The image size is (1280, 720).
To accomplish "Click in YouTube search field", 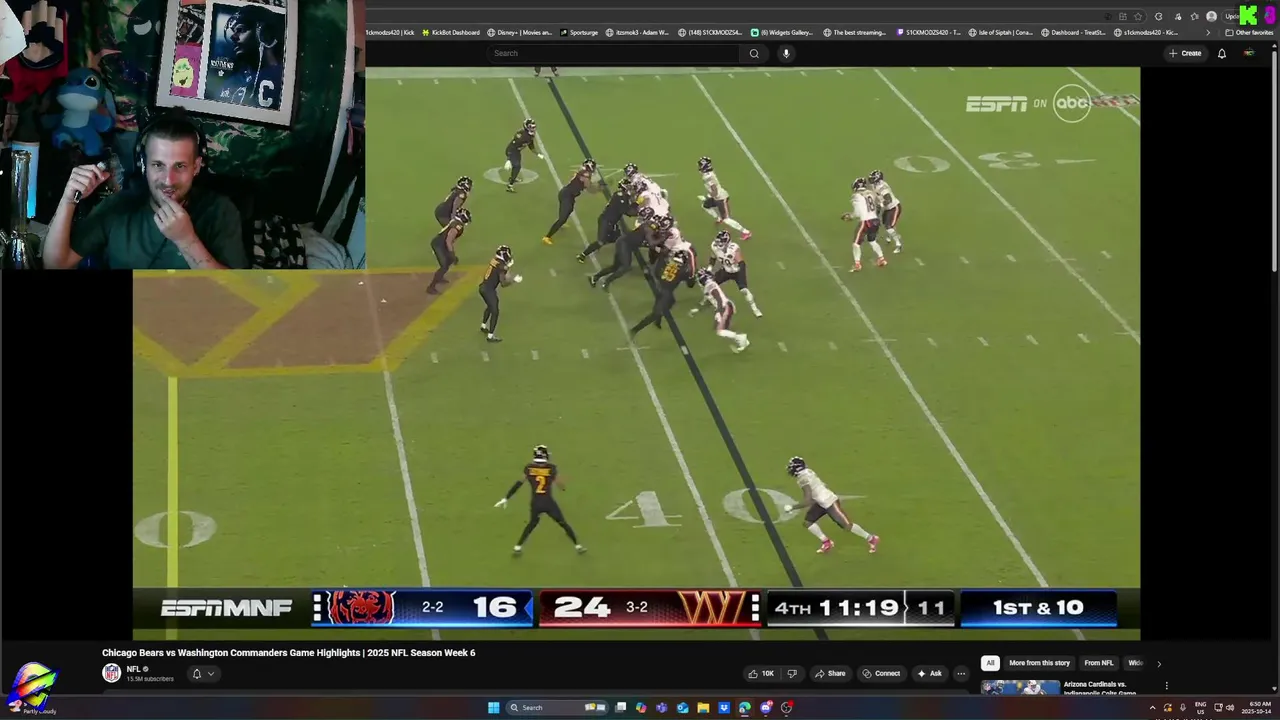I will [614, 53].
